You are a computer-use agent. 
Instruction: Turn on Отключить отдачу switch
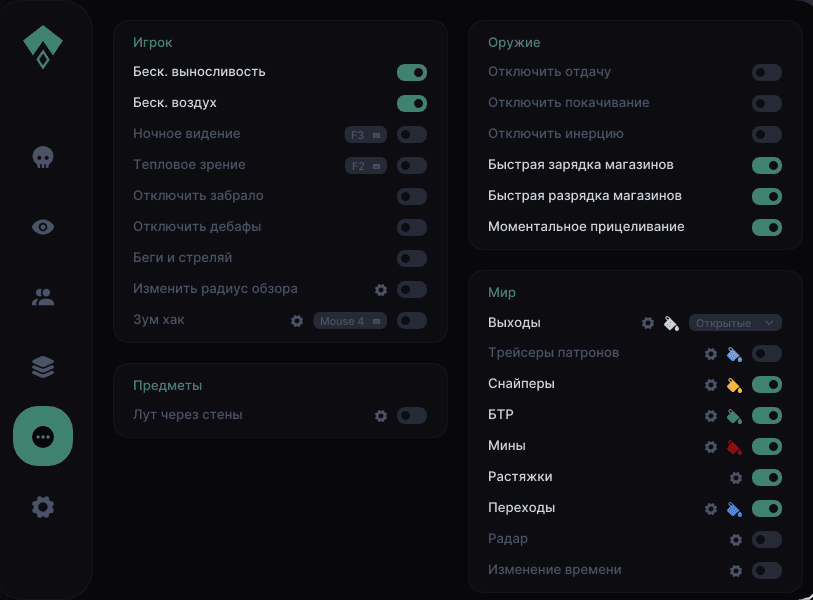pyautogui.click(x=767, y=72)
